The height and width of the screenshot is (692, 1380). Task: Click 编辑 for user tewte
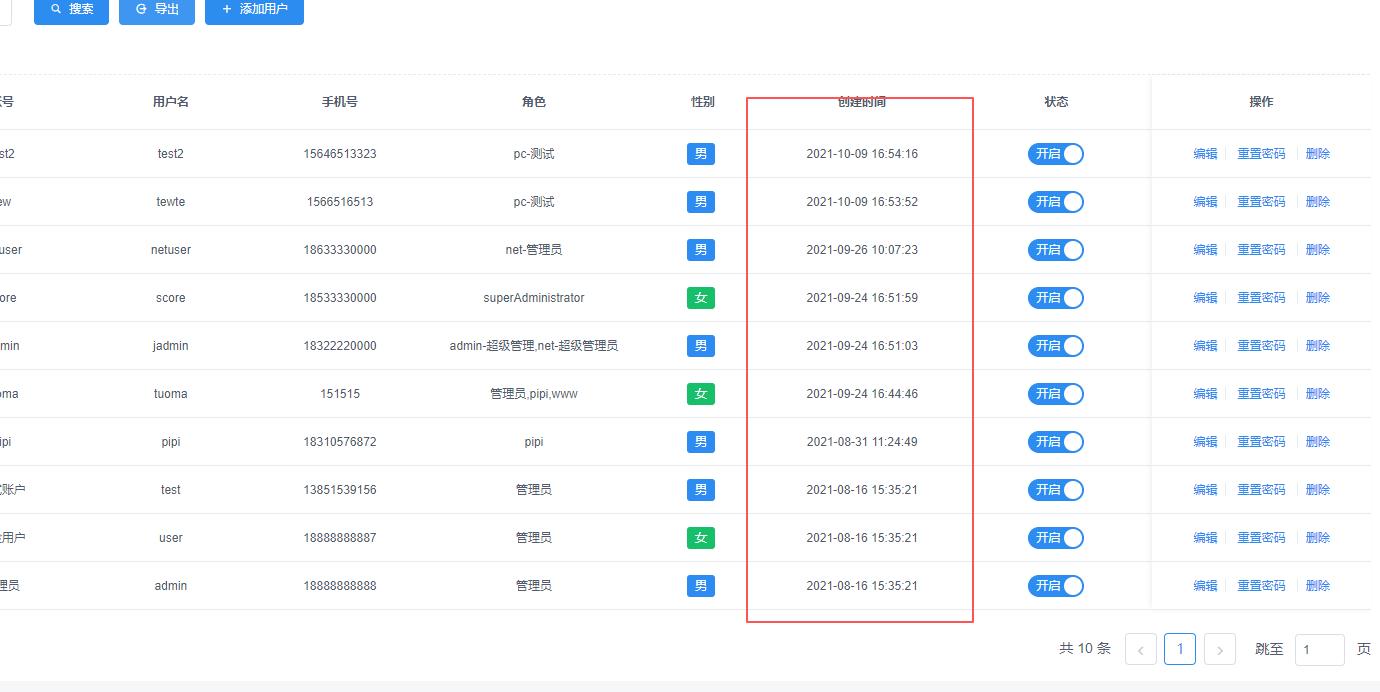point(1205,202)
